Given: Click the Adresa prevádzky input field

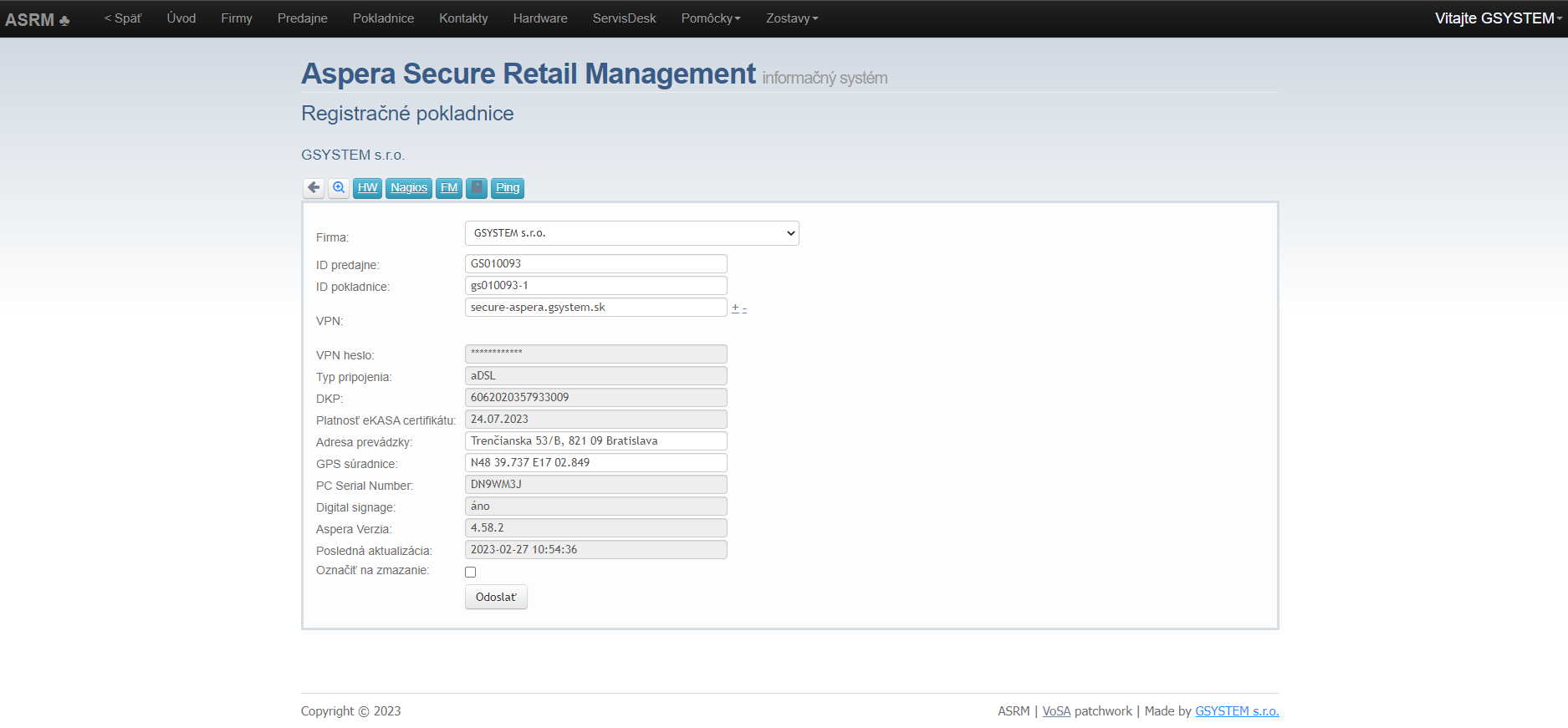Looking at the screenshot, I should coord(596,441).
